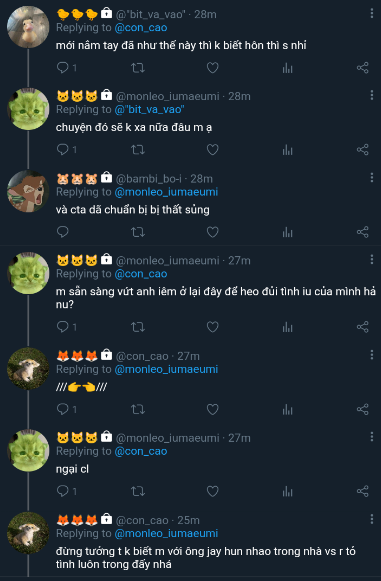Open the tweet starting "đừng tưởng t k biết"
381x581 pixels.
pos(206,558)
